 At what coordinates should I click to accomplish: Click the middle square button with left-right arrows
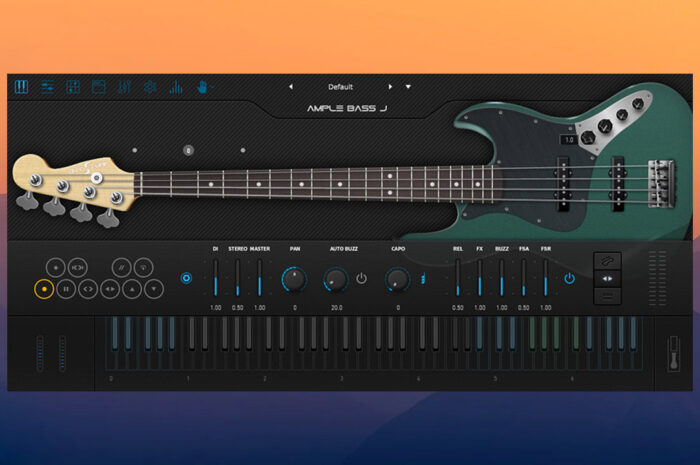(x=607, y=278)
